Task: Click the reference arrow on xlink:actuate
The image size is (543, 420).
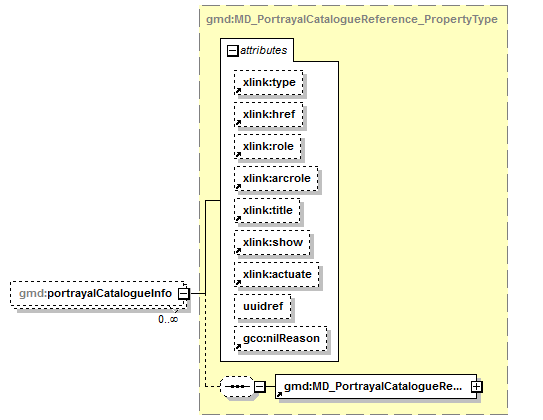Action: [x=238, y=283]
